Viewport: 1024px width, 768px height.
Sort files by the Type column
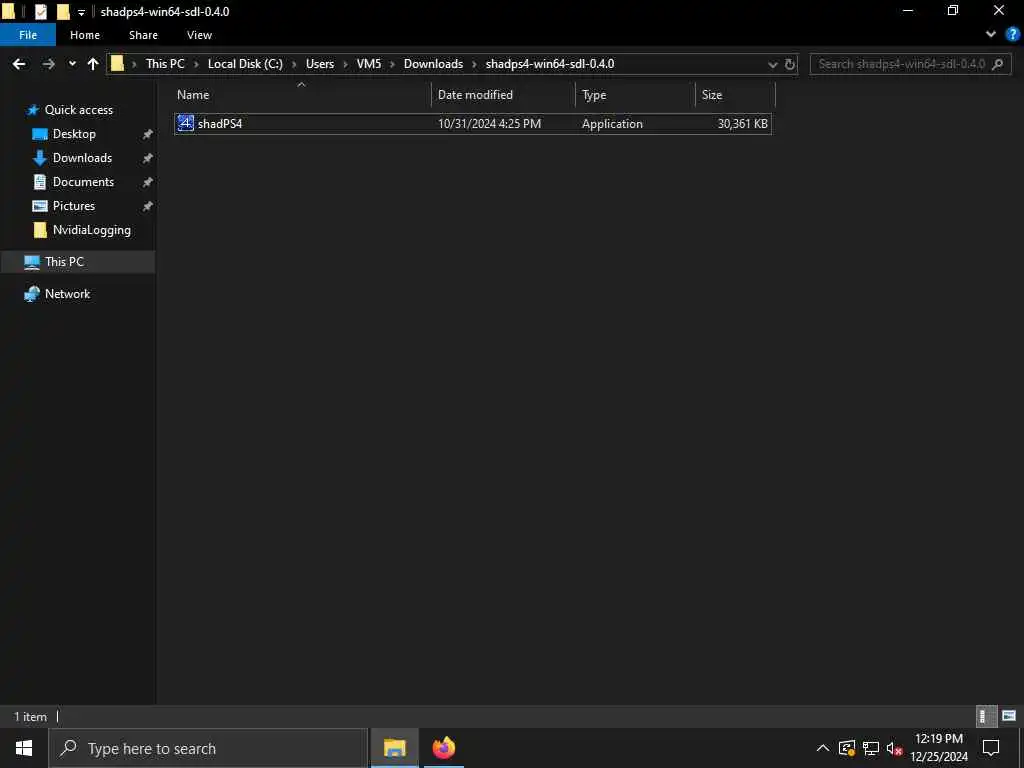point(635,95)
